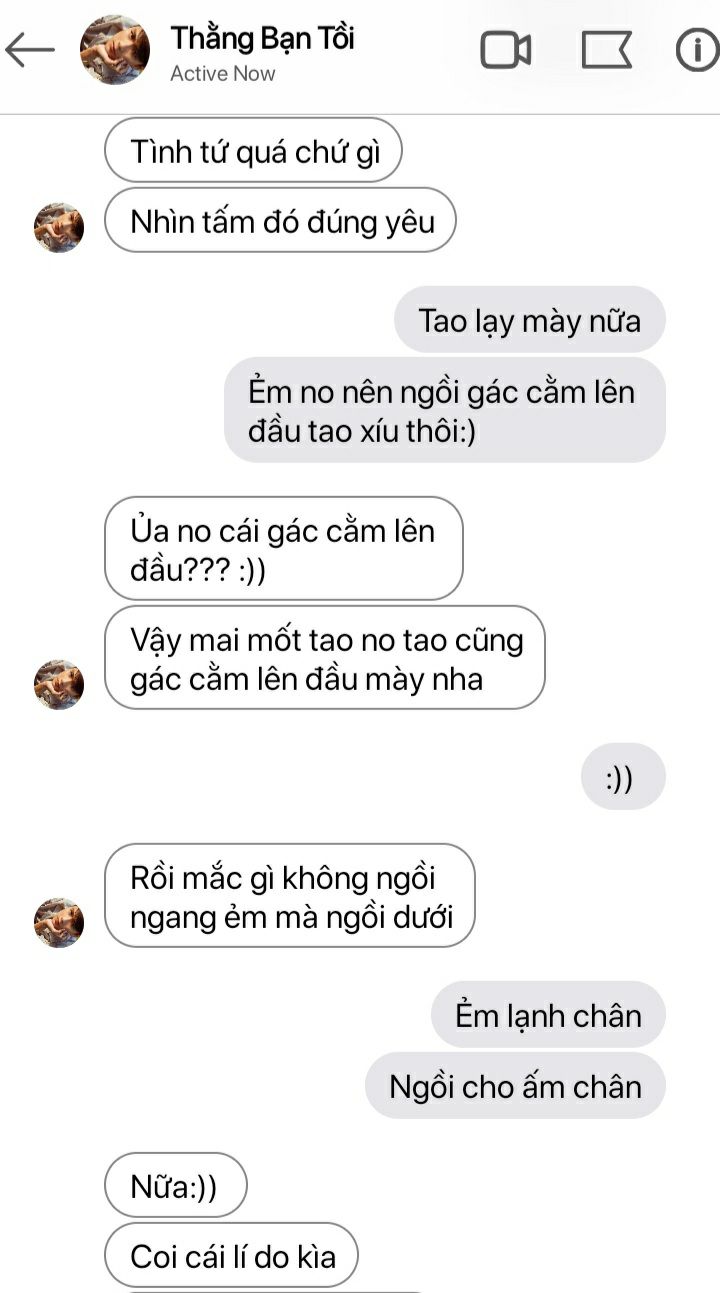This screenshot has height=1293, width=720.
Task: Select message 'Ngồi cho ấm chân'
Action: click(515, 1085)
